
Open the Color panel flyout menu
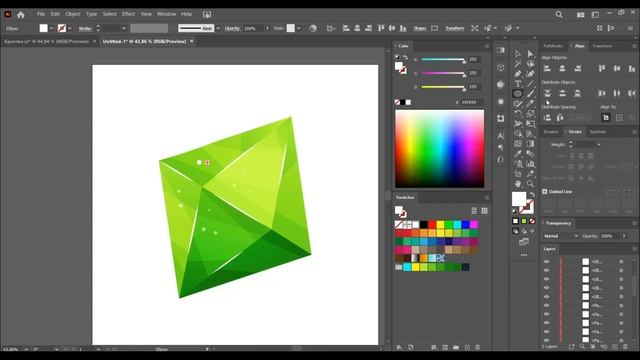point(487,46)
